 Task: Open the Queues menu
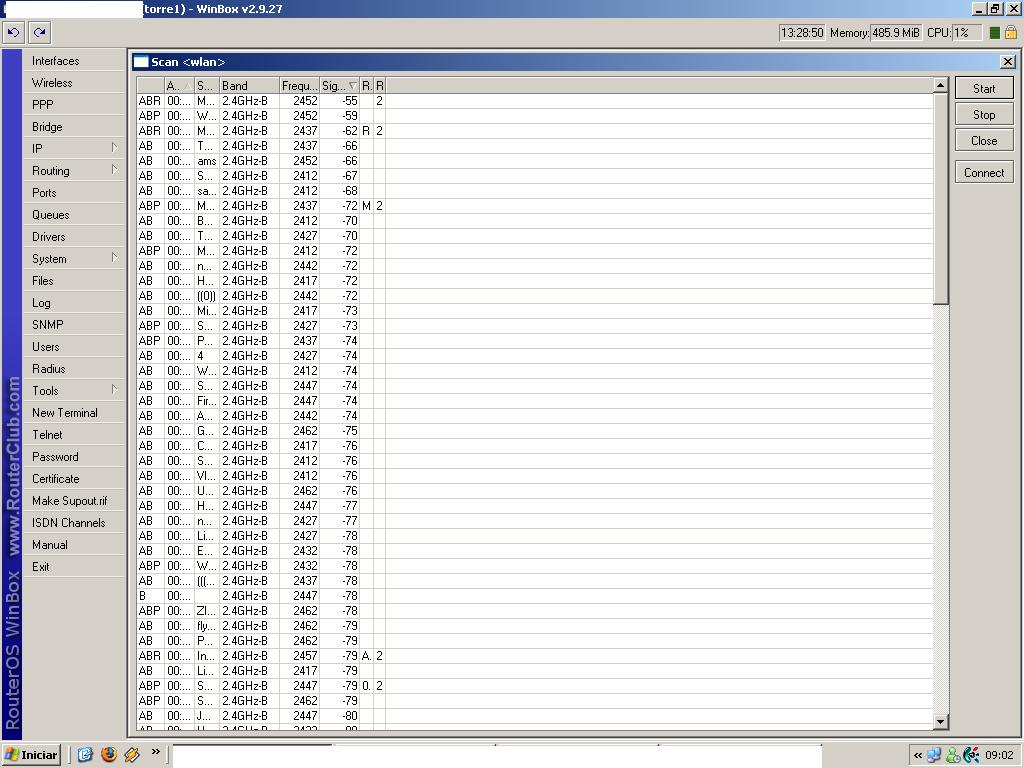pos(74,215)
